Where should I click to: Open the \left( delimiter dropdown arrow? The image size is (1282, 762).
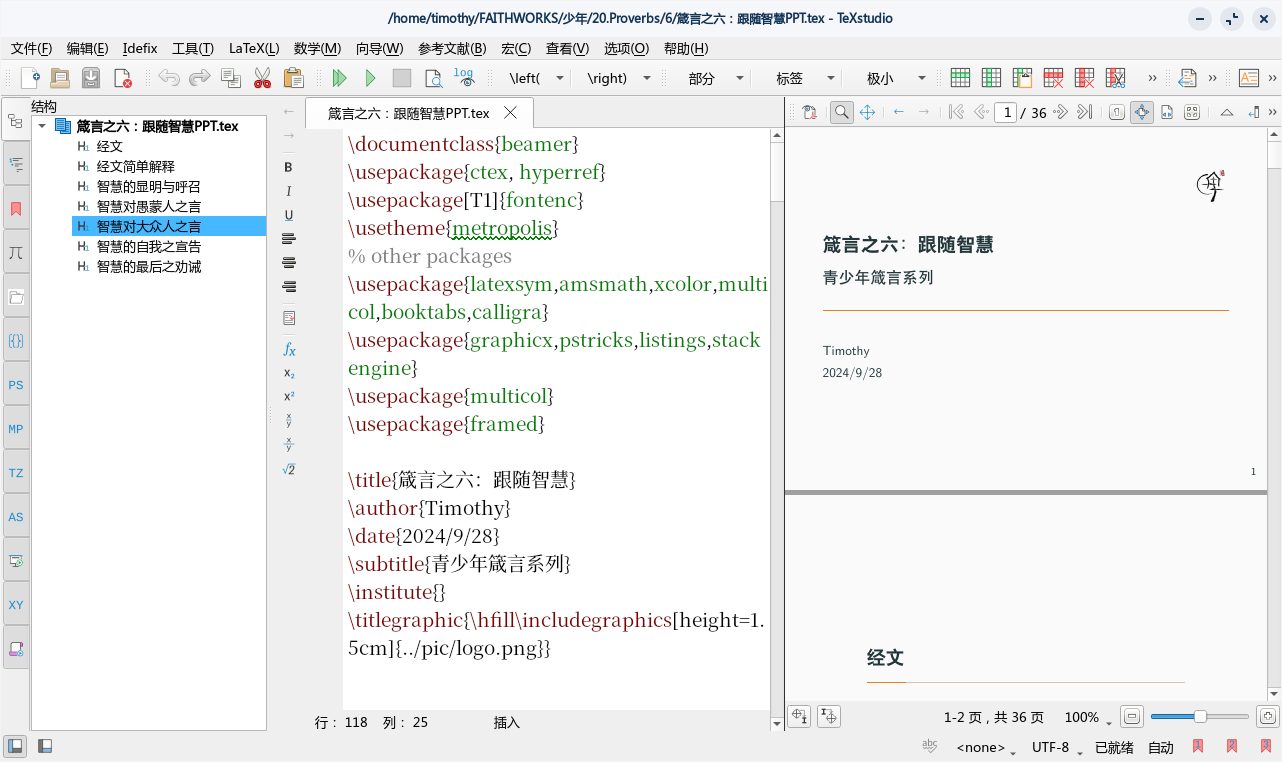tap(560, 78)
